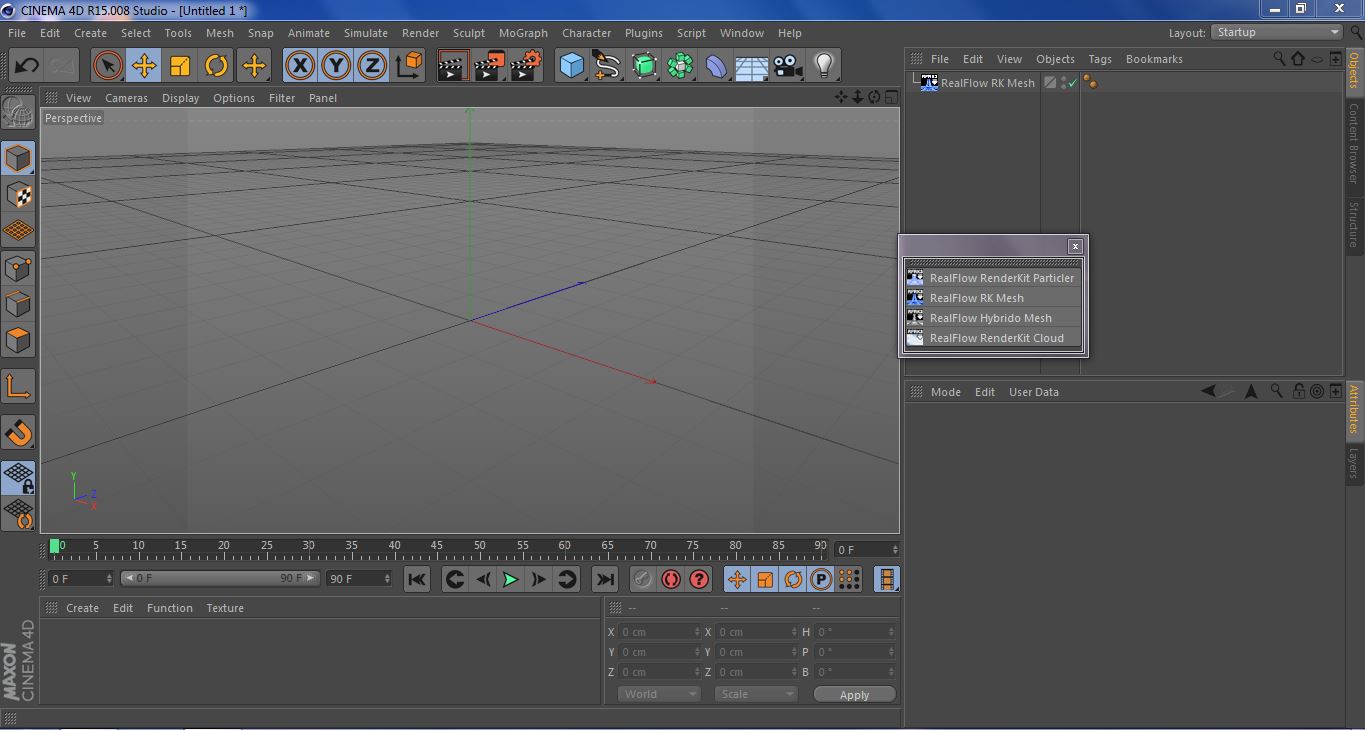Toggle rotation keyframe recording
Viewport: 1365px width, 730px height.
(793, 579)
